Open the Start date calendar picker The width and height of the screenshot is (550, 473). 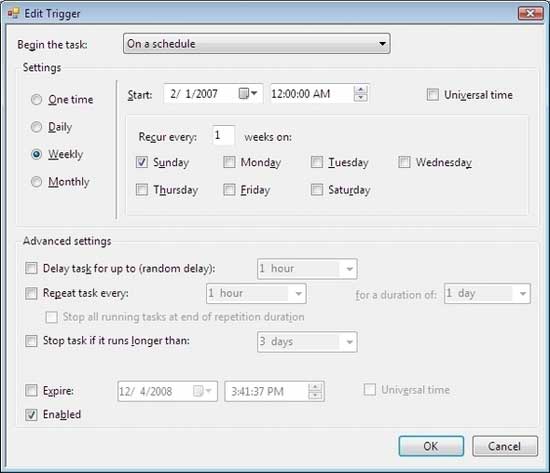pyautogui.click(x=248, y=93)
